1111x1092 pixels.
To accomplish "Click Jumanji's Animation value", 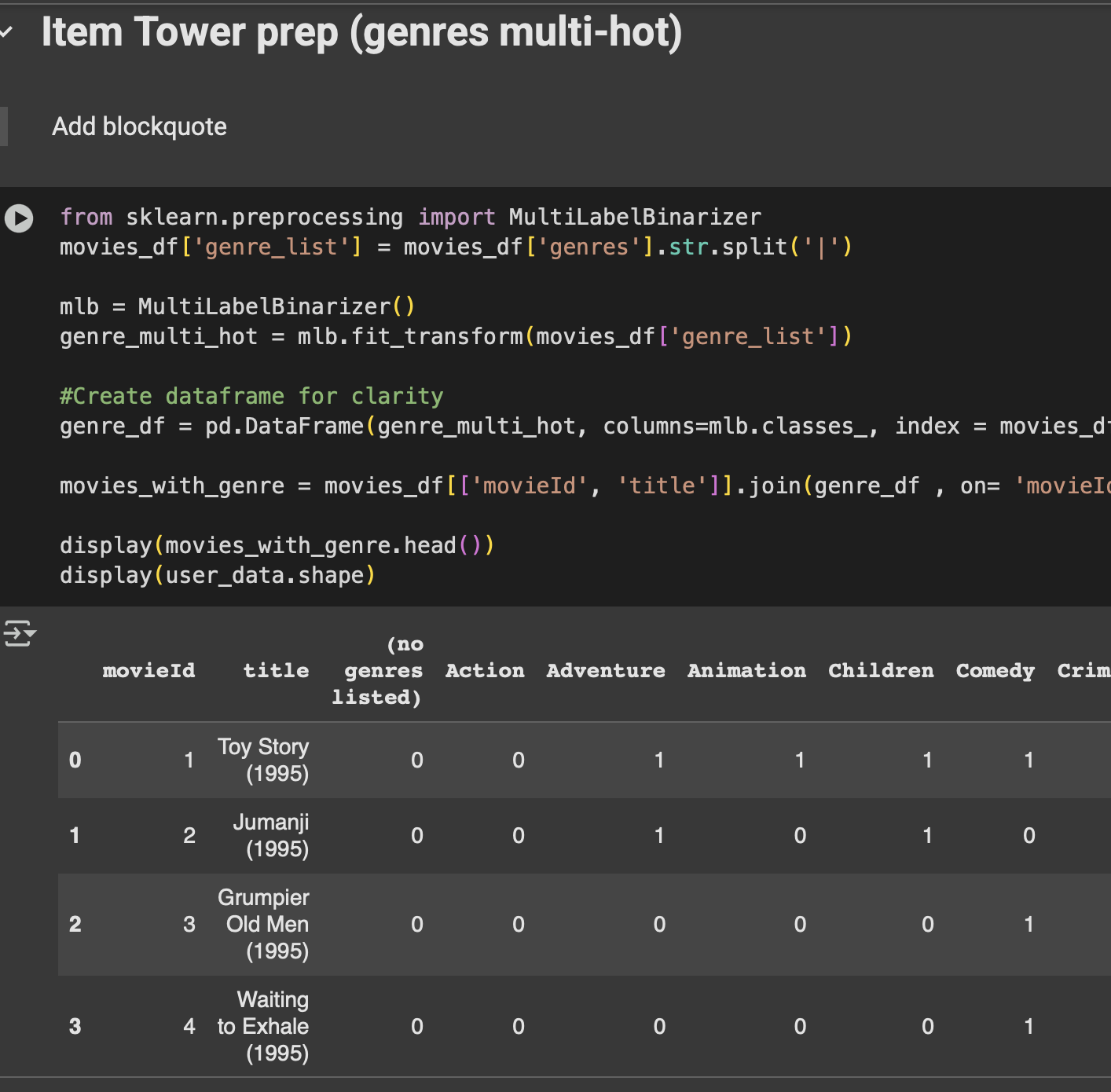I will pos(800,835).
